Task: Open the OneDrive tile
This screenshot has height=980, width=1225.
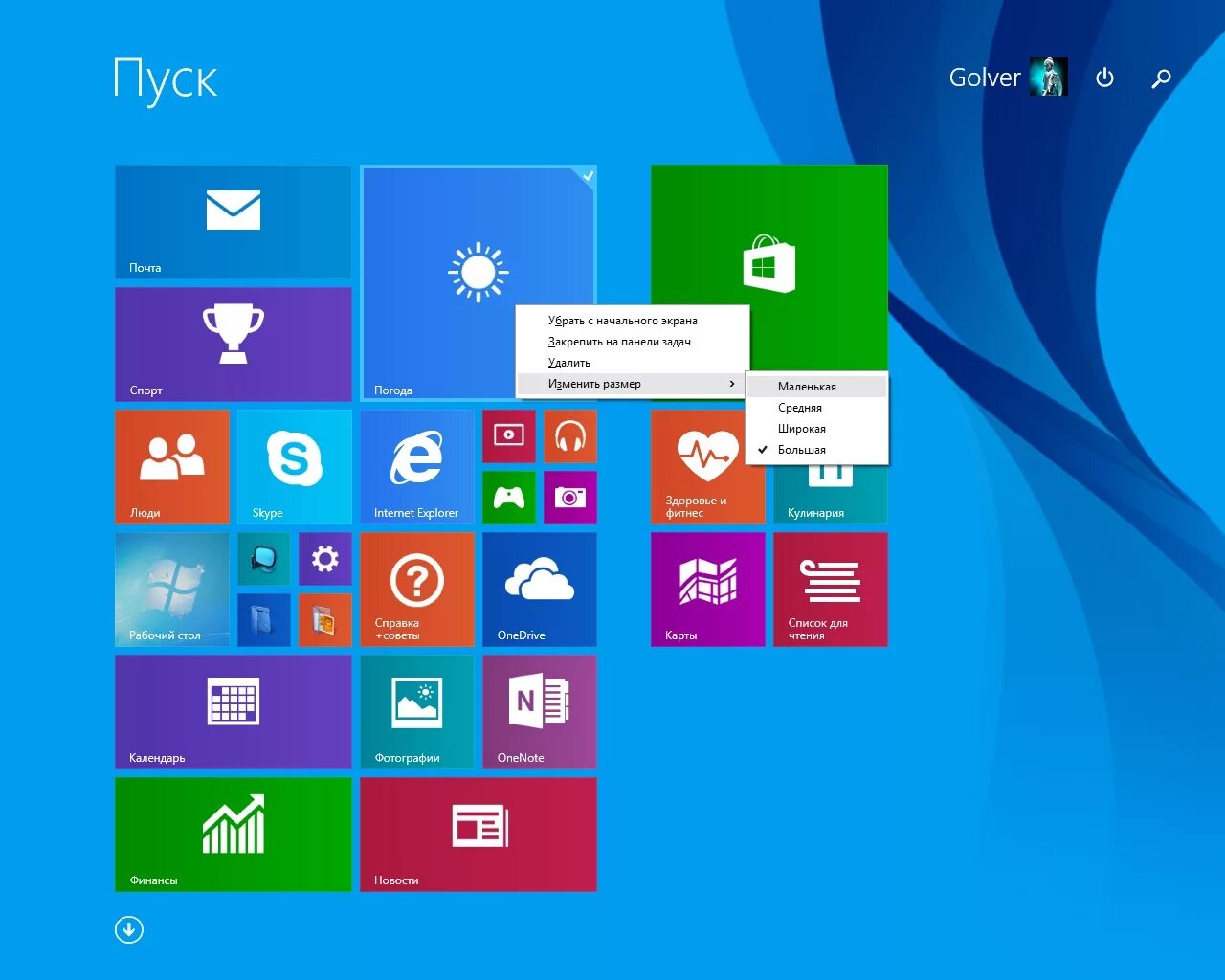Action: pos(540,590)
